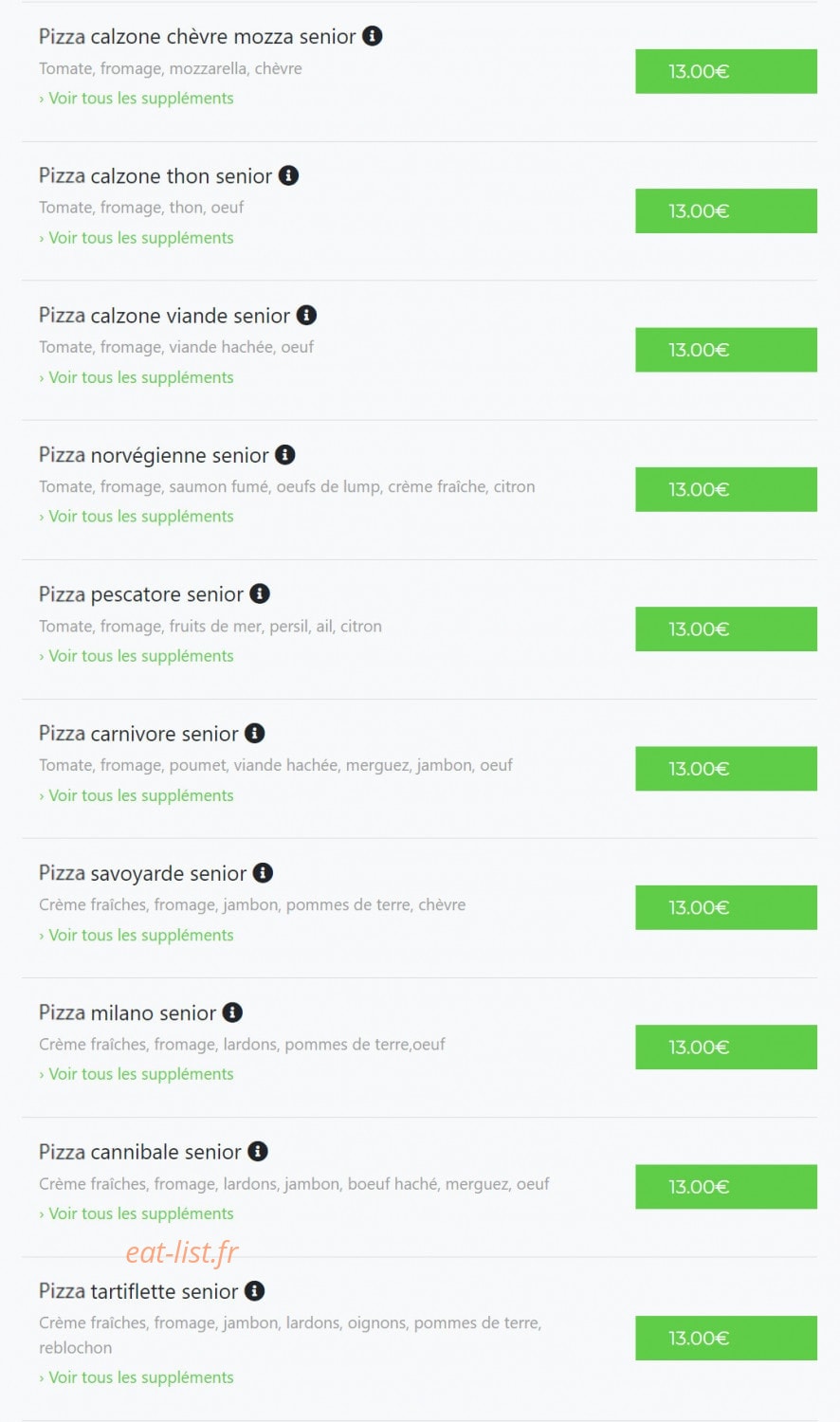Open info icon for Pizza calzone chèvre mozza senior

(373, 36)
